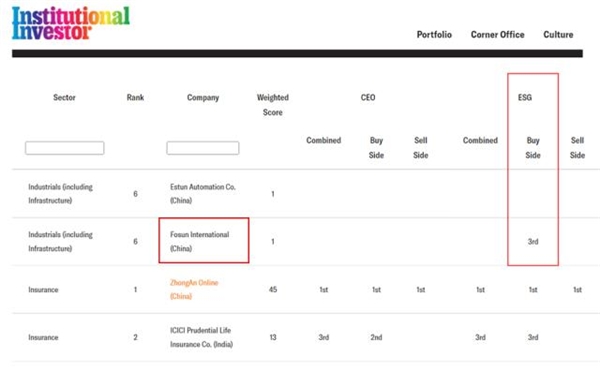Click the ESG Combined sub-header
This screenshot has height=371, width=600.
point(480,140)
